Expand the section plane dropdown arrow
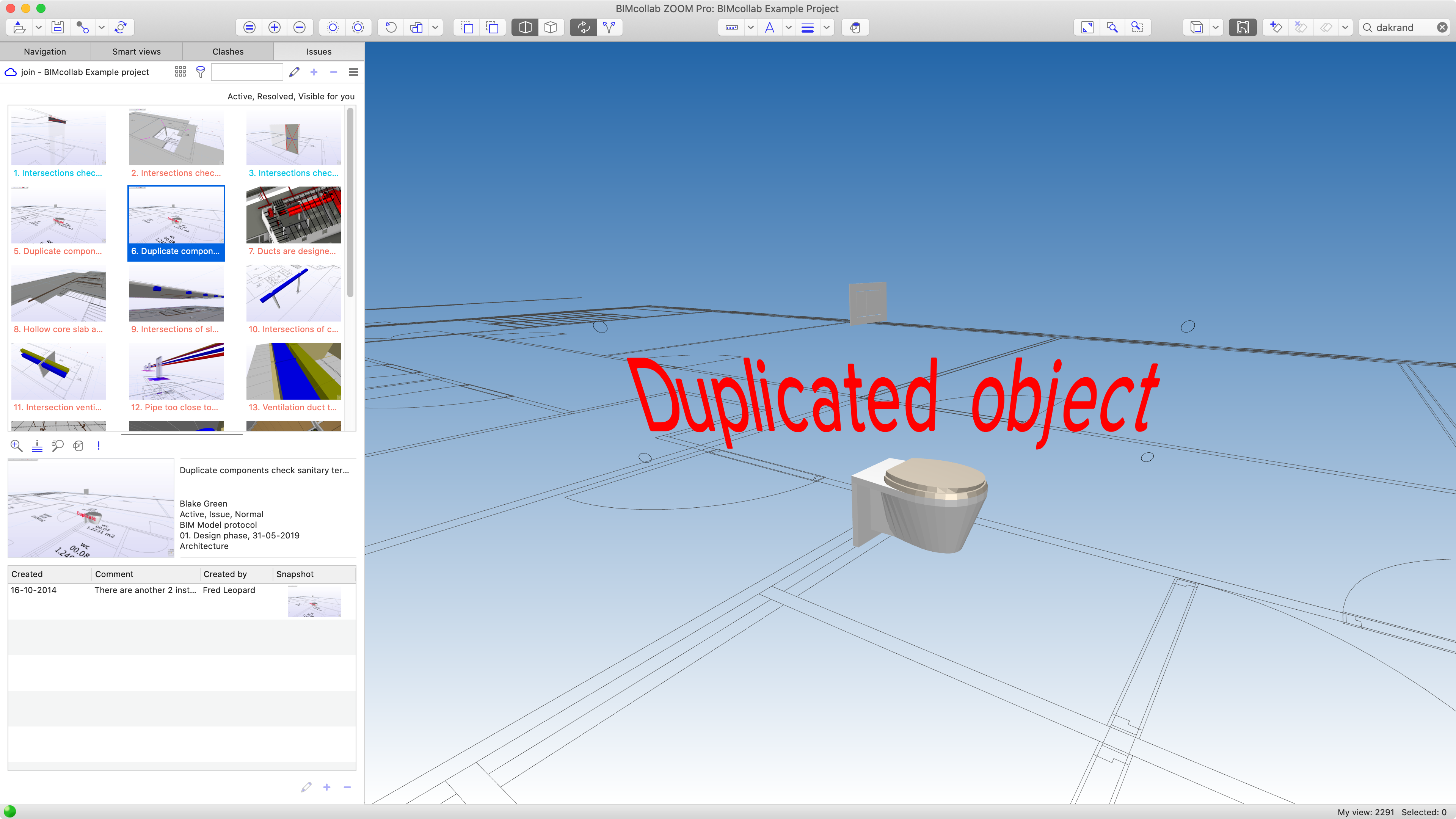 [1345, 27]
